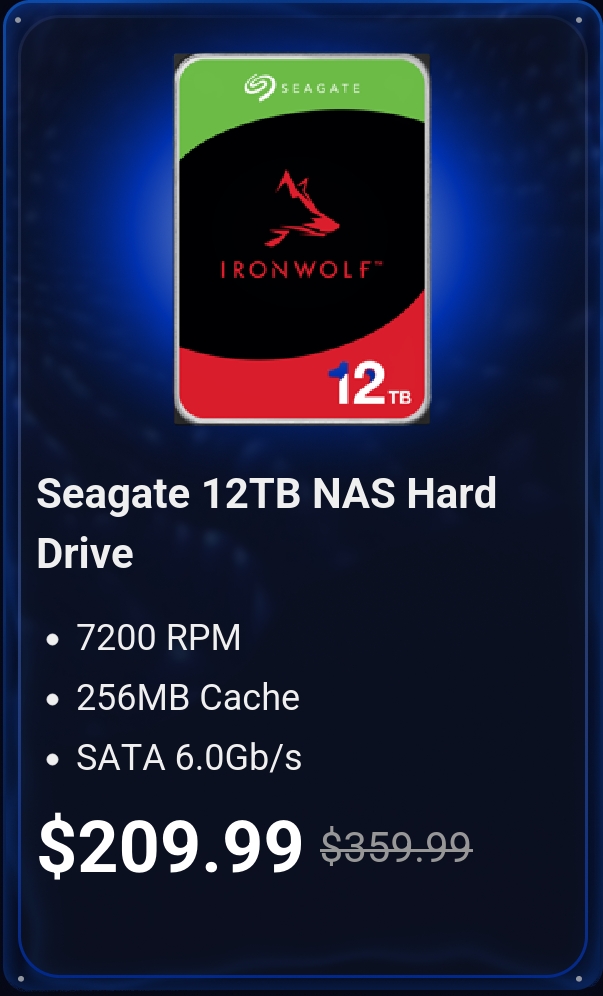Click the trademark symbol after IRONWOLF
This screenshot has width=603, height=996.
(x=377, y=264)
